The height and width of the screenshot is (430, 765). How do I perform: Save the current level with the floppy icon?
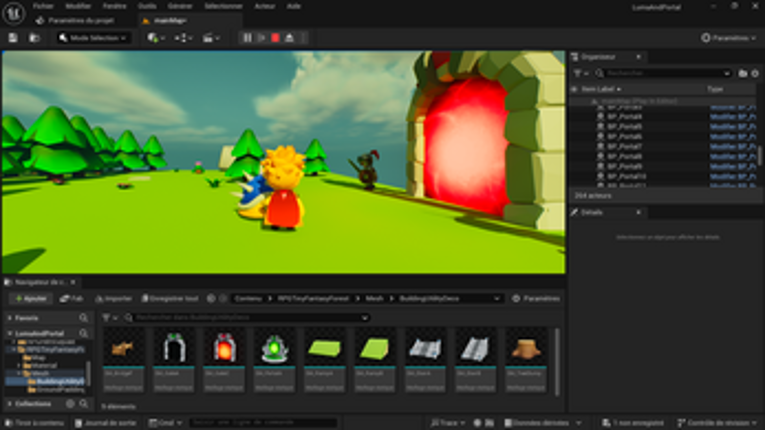coord(13,38)
